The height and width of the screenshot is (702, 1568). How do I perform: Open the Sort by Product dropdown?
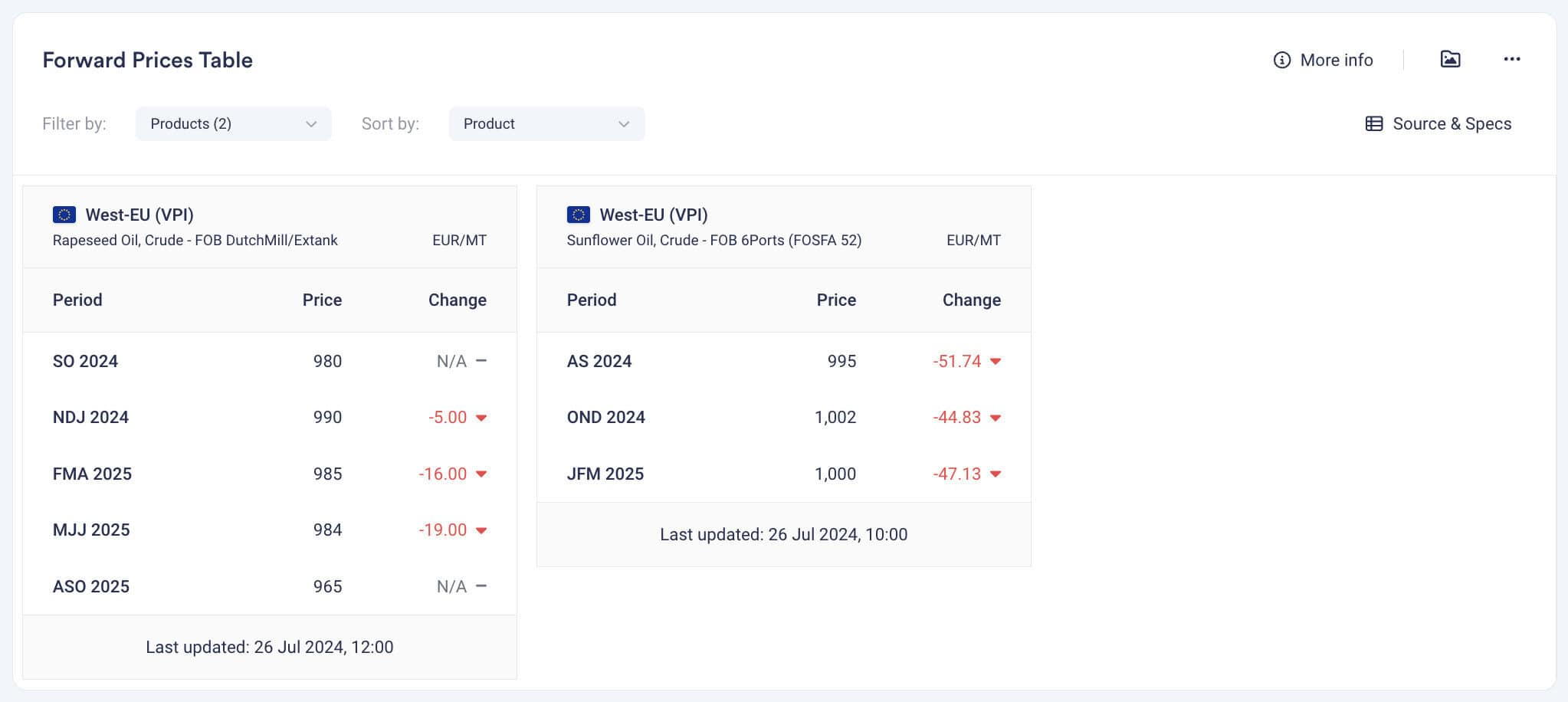point(546,123)
